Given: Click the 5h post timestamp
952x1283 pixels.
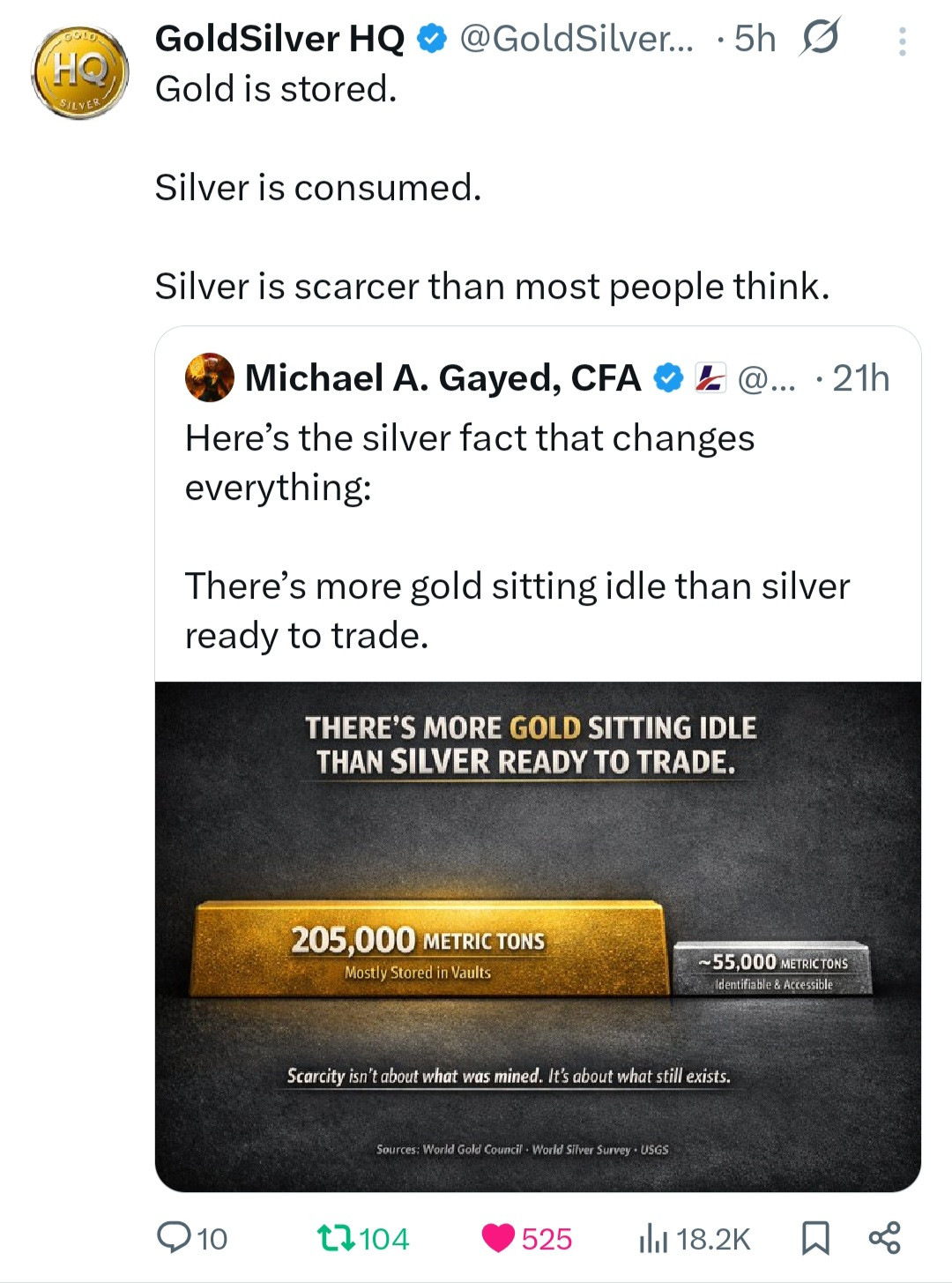Looking at the screenshot, I should tap(755, 39).
